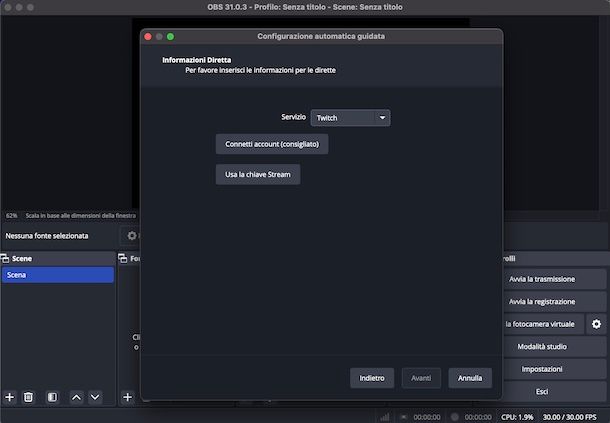Click Connetti account (consigliato) button

coord(272,144)
